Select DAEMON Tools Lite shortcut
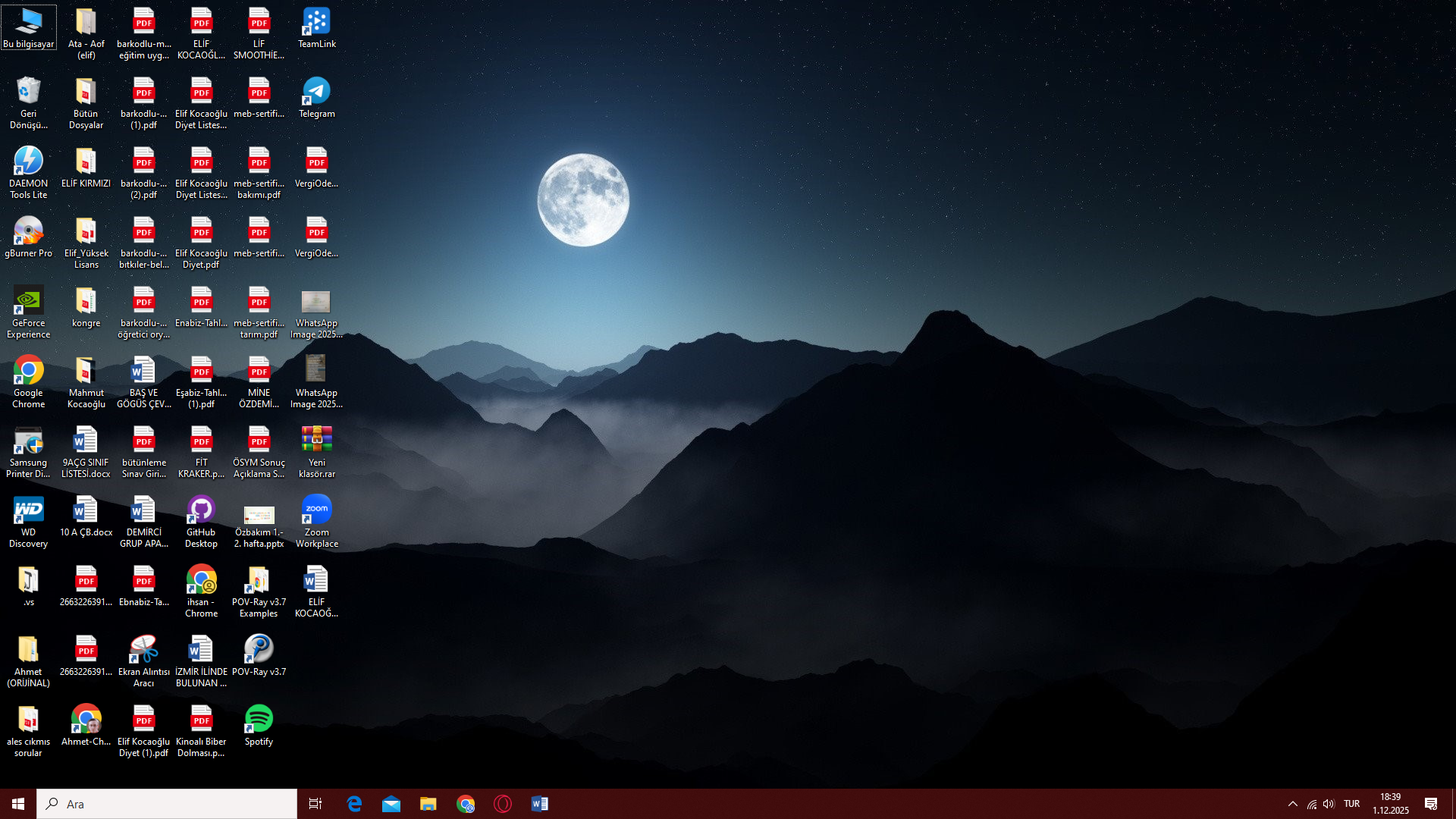1456x819 pixels. tap(28, 162)
